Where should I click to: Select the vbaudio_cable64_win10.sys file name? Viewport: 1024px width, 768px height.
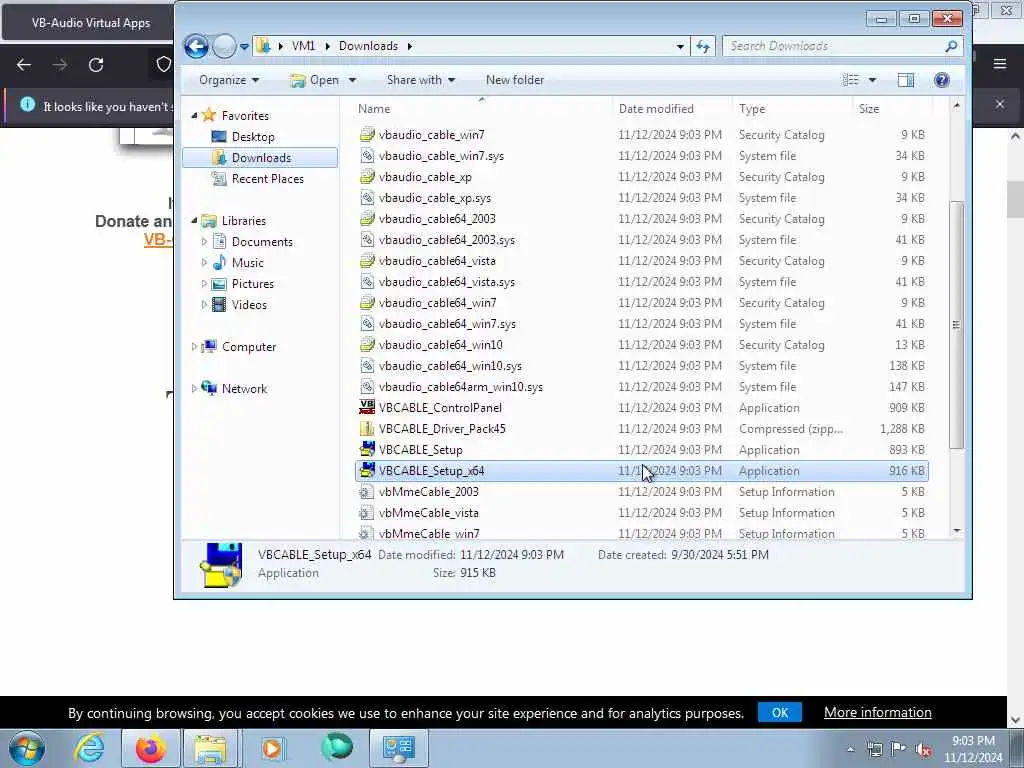pos(450,366)
